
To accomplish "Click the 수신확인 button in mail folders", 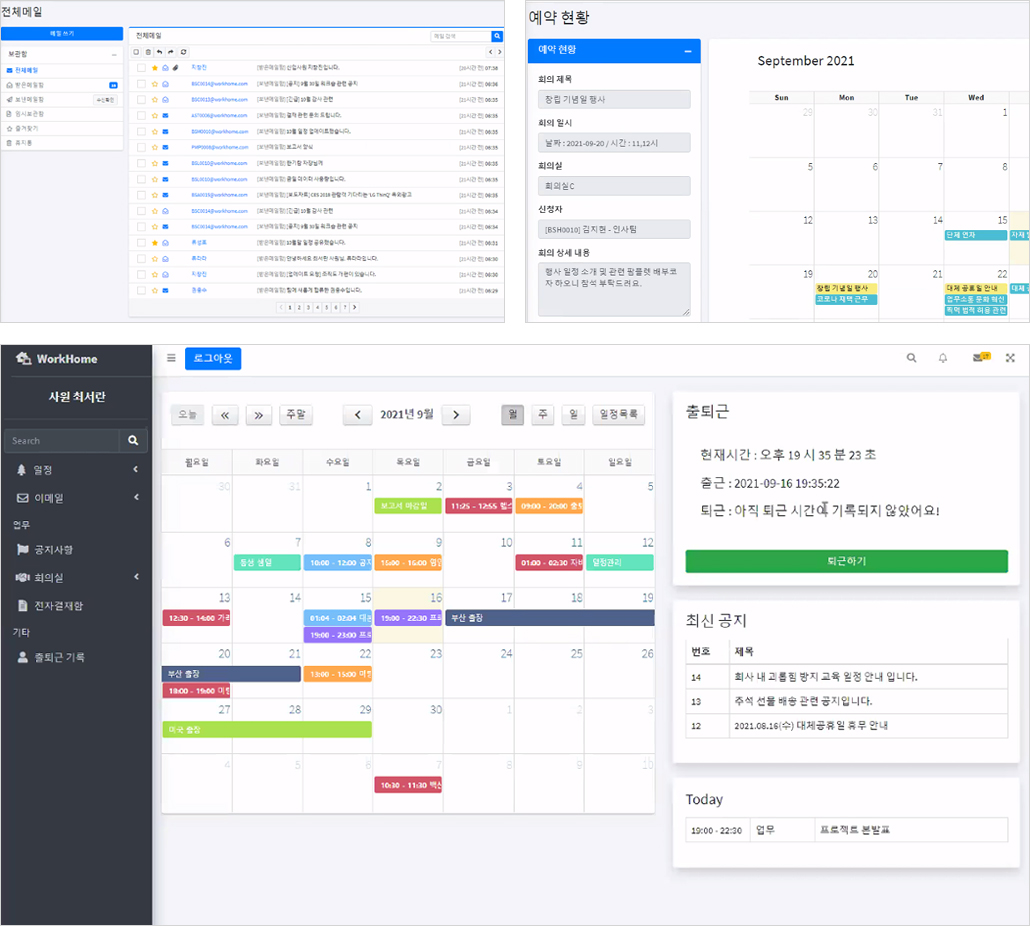I will point(105,100).
